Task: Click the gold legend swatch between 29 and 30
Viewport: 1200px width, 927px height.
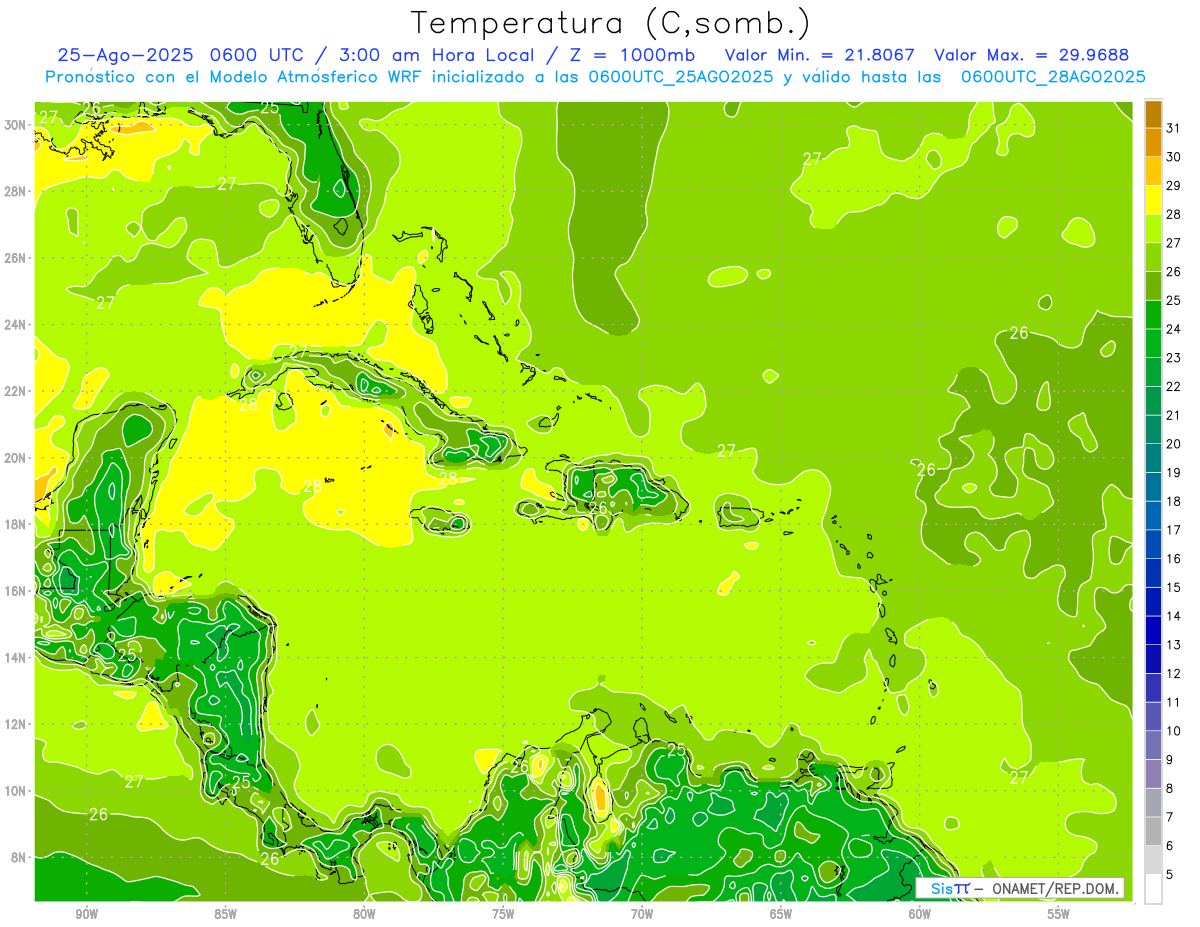Action: [x=1153, y=171]
